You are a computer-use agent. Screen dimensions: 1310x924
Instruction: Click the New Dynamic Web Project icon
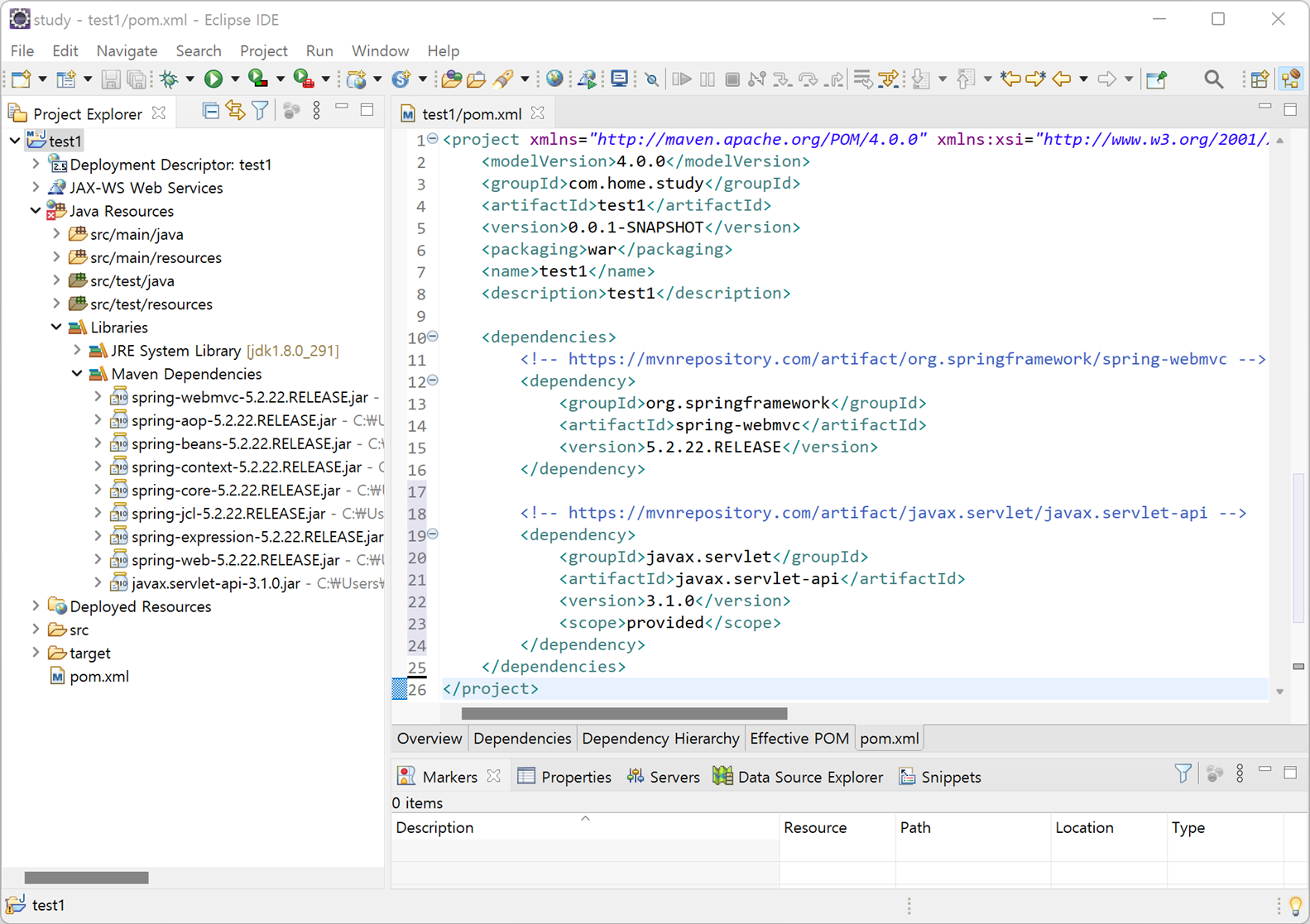coord(357,79)
